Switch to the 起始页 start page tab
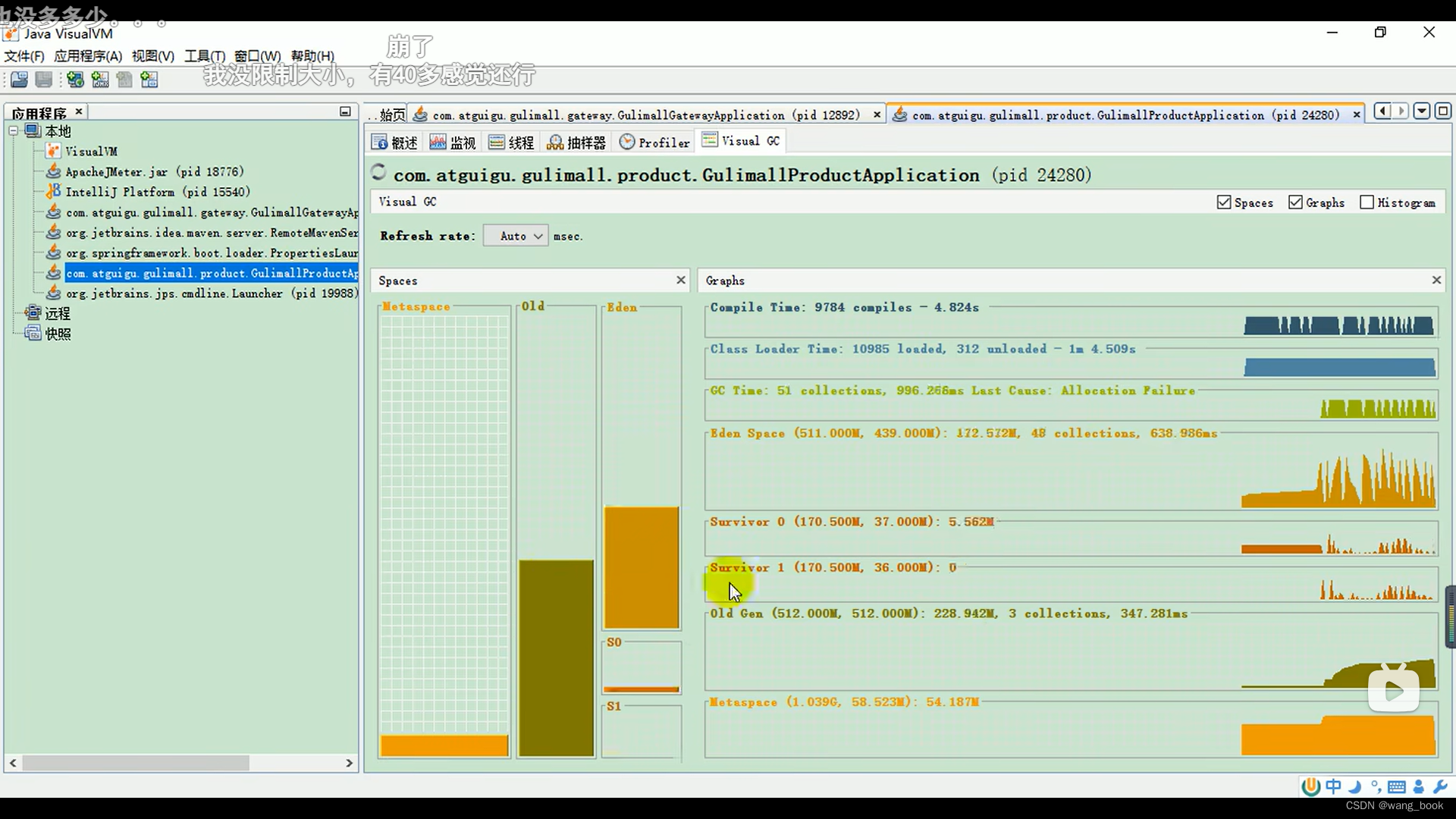Image resolution: width=1456 pixels, height=819 pixels. (x=387, y=115)
